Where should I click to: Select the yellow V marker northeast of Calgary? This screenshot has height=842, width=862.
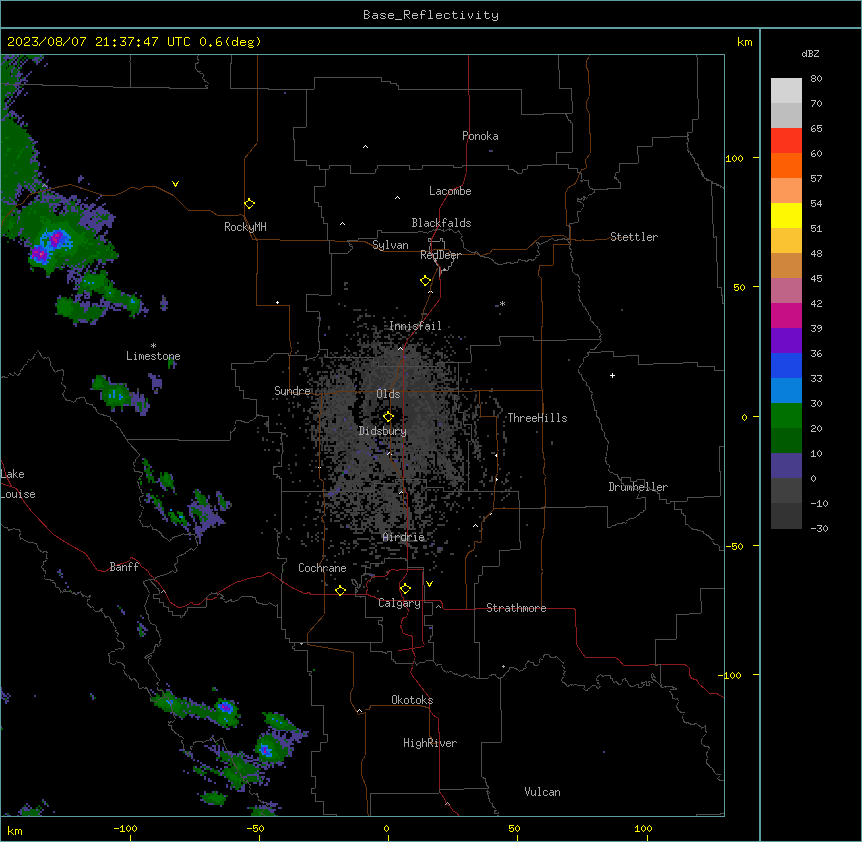click(429, 584)
